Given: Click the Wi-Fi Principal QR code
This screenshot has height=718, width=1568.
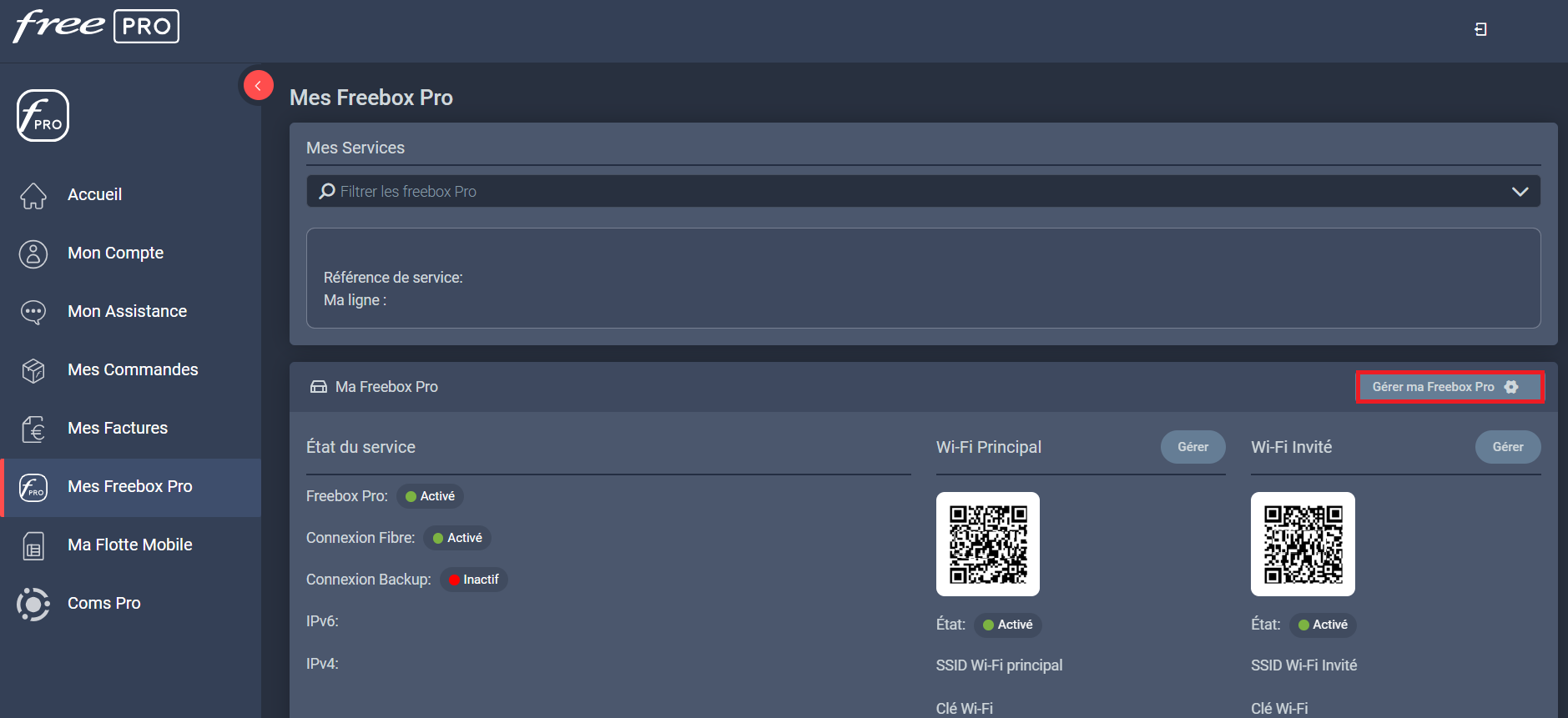Looking at the screenshot, I should (x=987, y=545).
